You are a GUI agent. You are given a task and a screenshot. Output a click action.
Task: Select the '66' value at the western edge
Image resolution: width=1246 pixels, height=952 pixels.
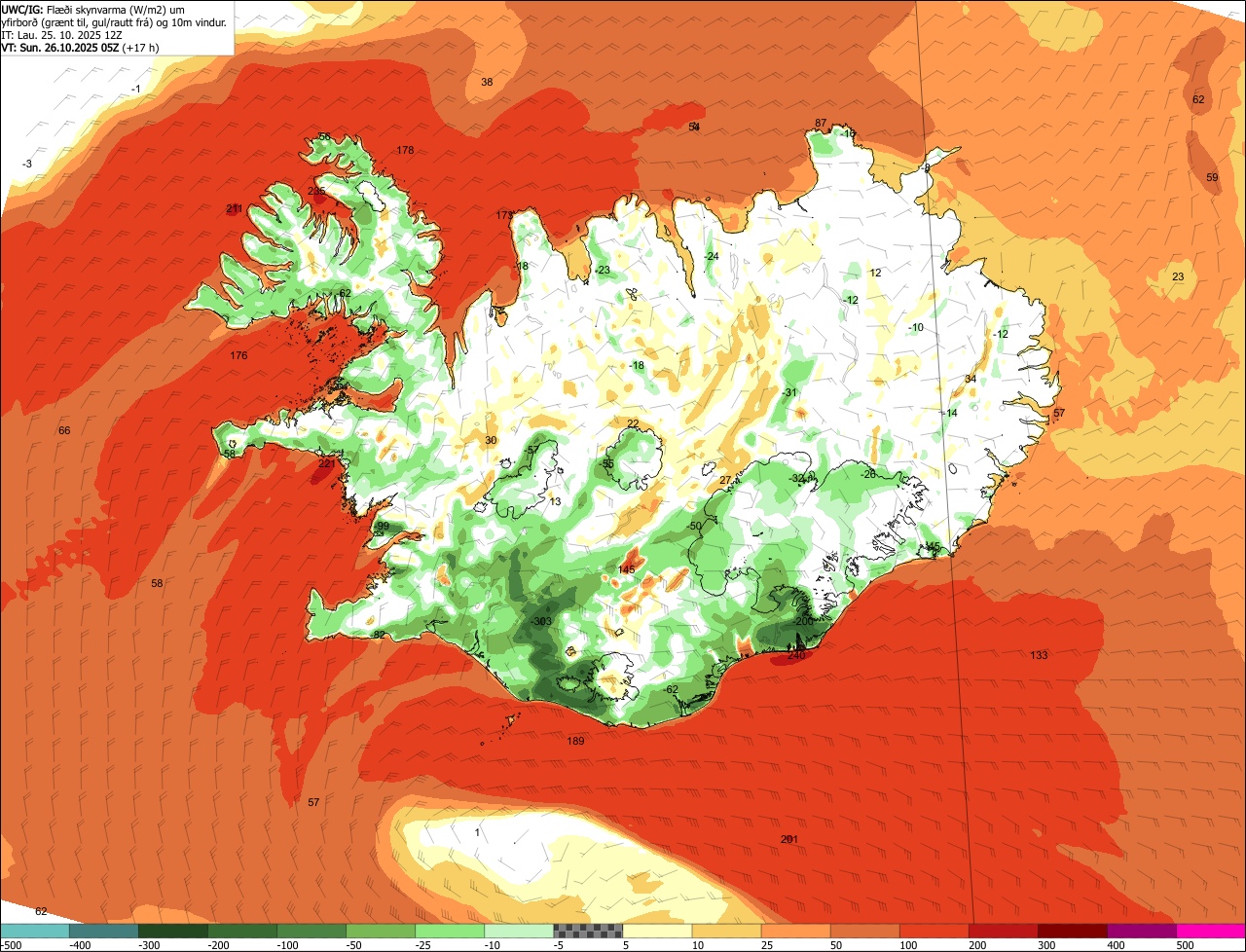coord(64,430)
